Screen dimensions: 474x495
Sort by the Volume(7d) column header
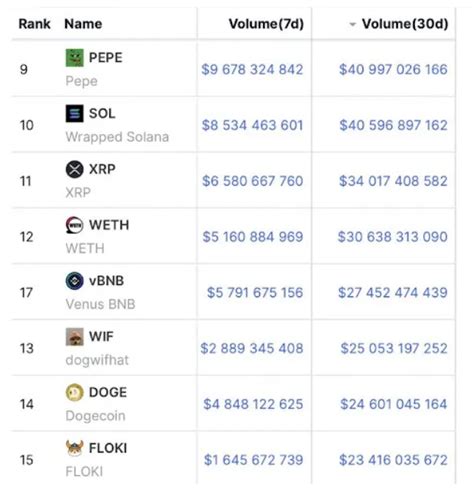tap(266, 24)
